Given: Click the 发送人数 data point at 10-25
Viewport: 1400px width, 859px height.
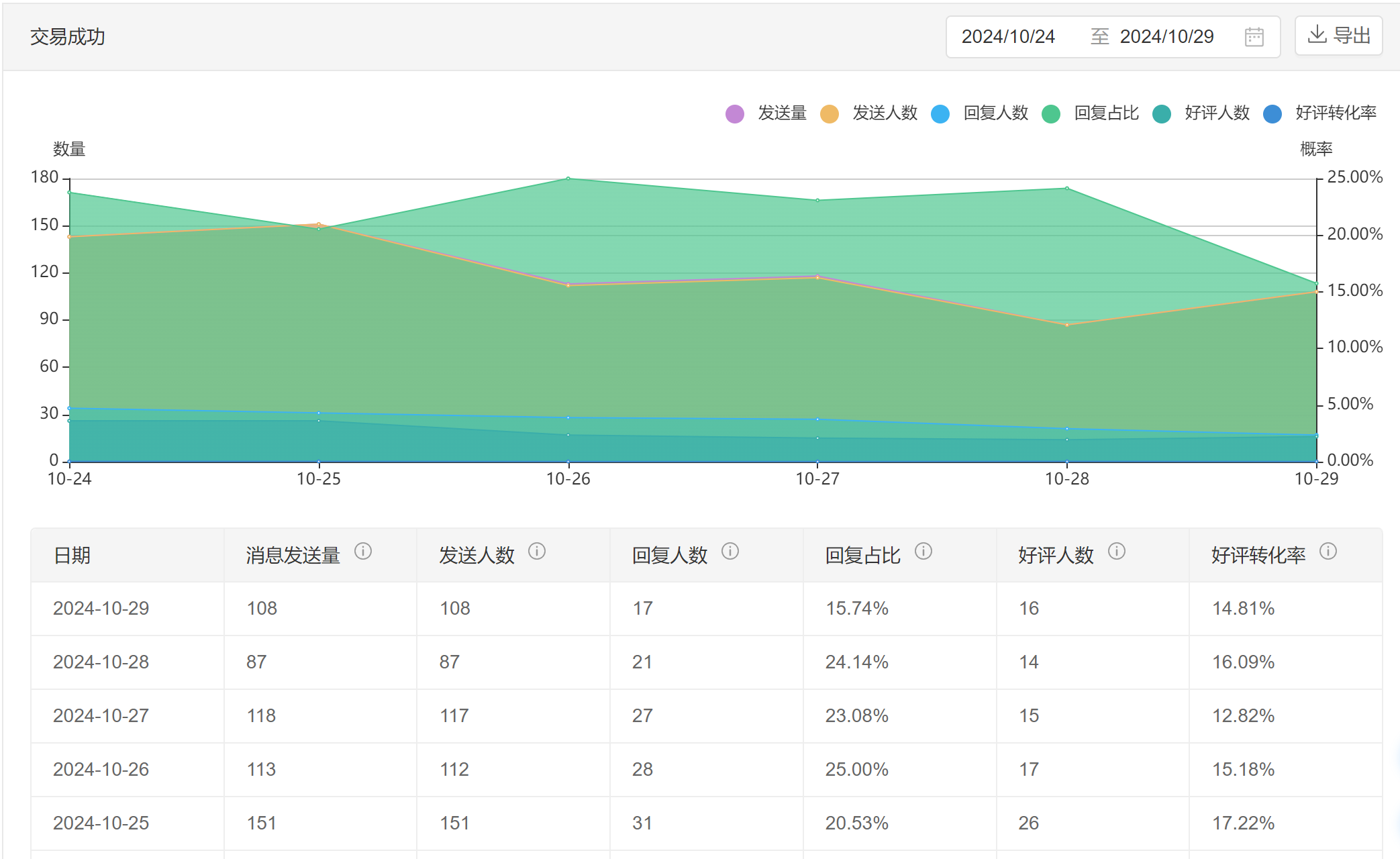Looking at the screenshot, I should 319,225.
